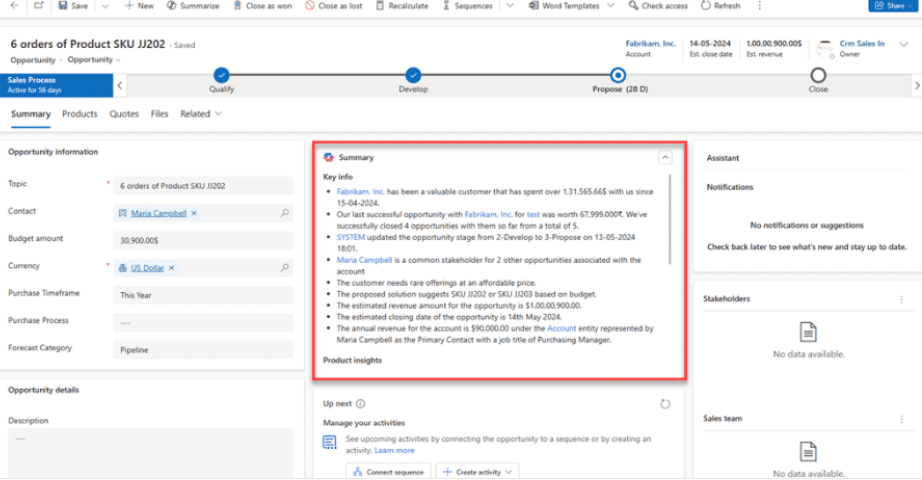This screenshot has height=480, width=922.
Task: Refresh the Up next card
Action: [x=665, y=404]
